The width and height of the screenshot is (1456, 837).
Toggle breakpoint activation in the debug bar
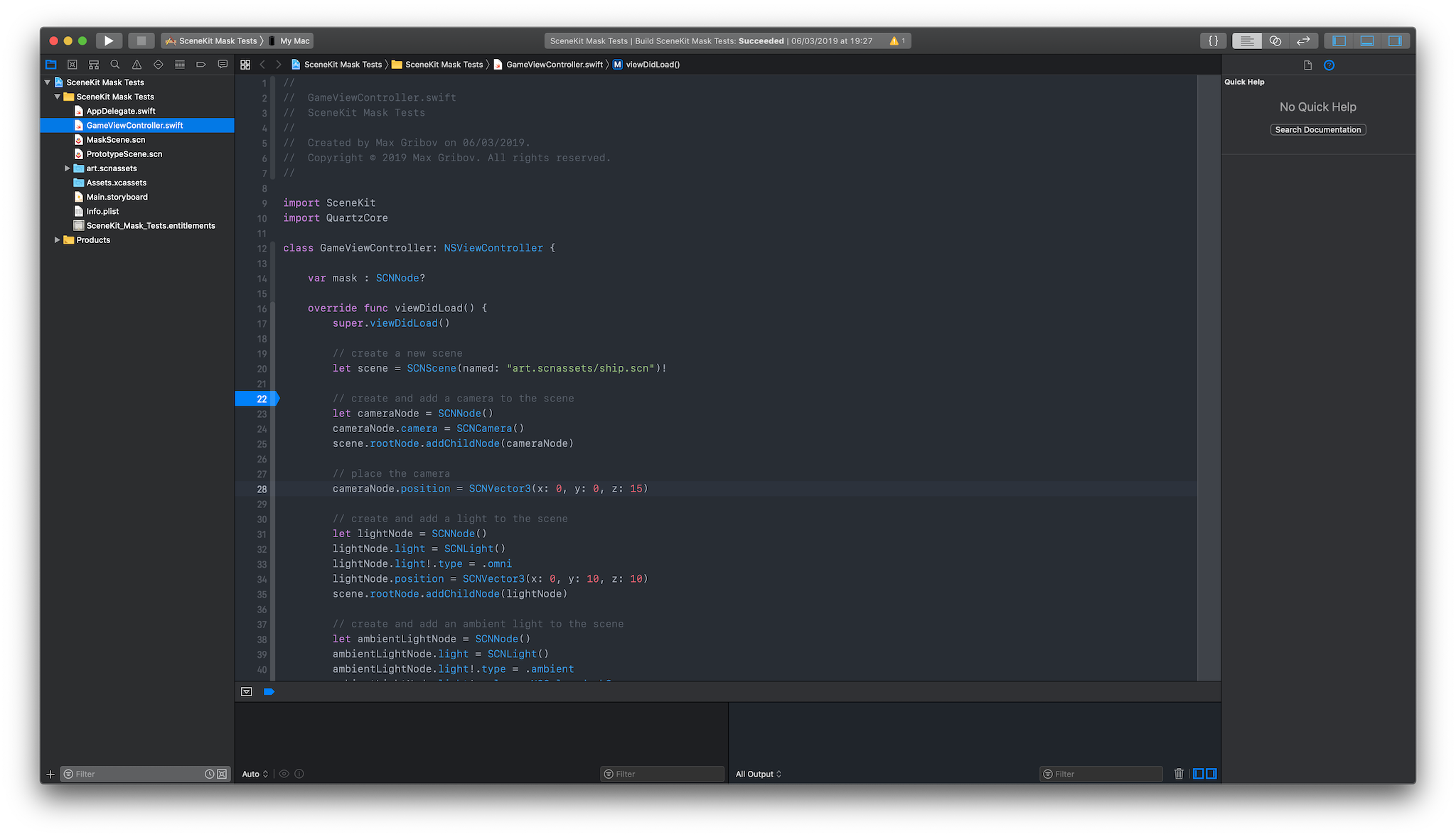click(x=269, y=691)
